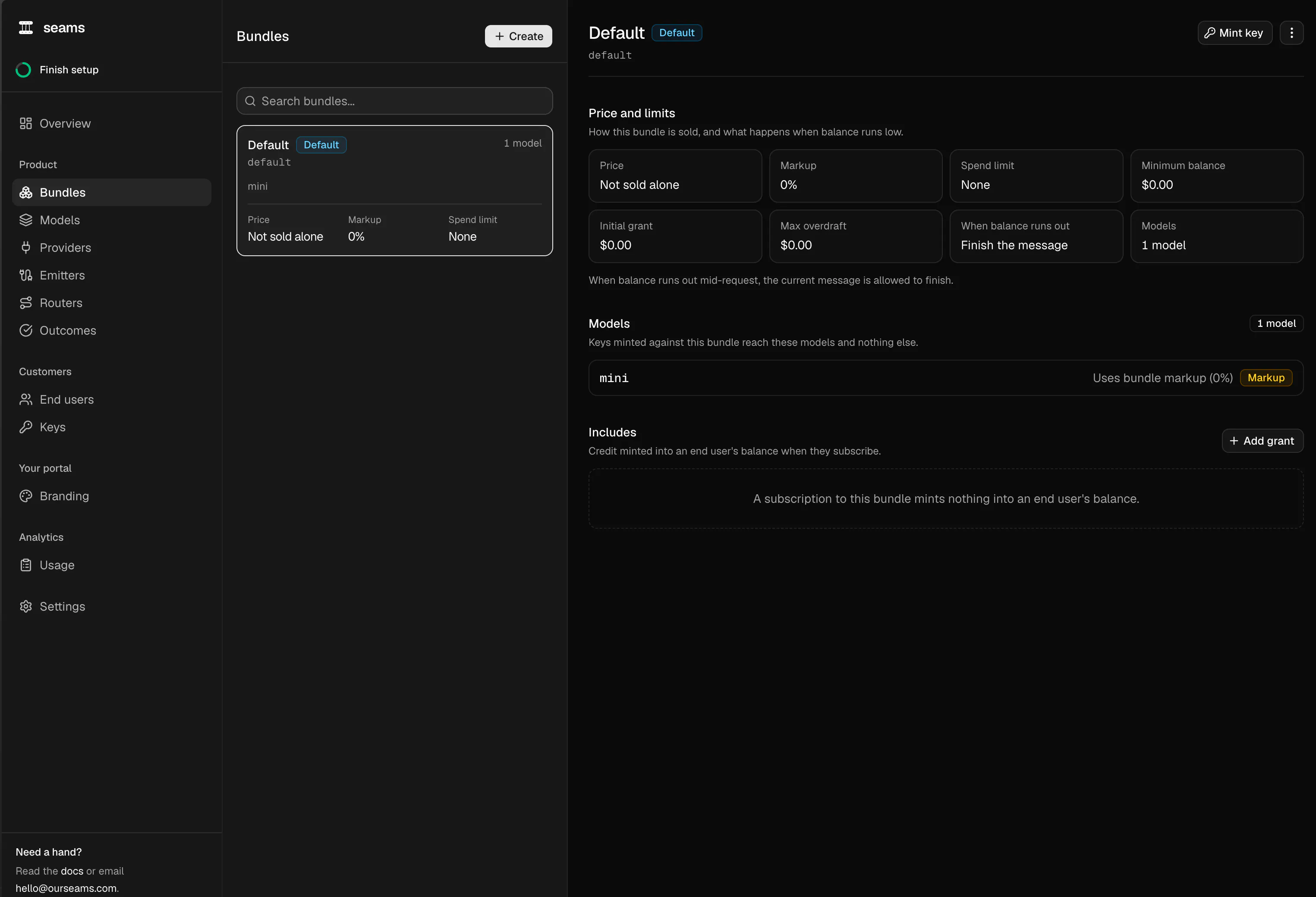
Task: Click 'Uses bundle markup (0%)' text
Action: pos(1162,378)
